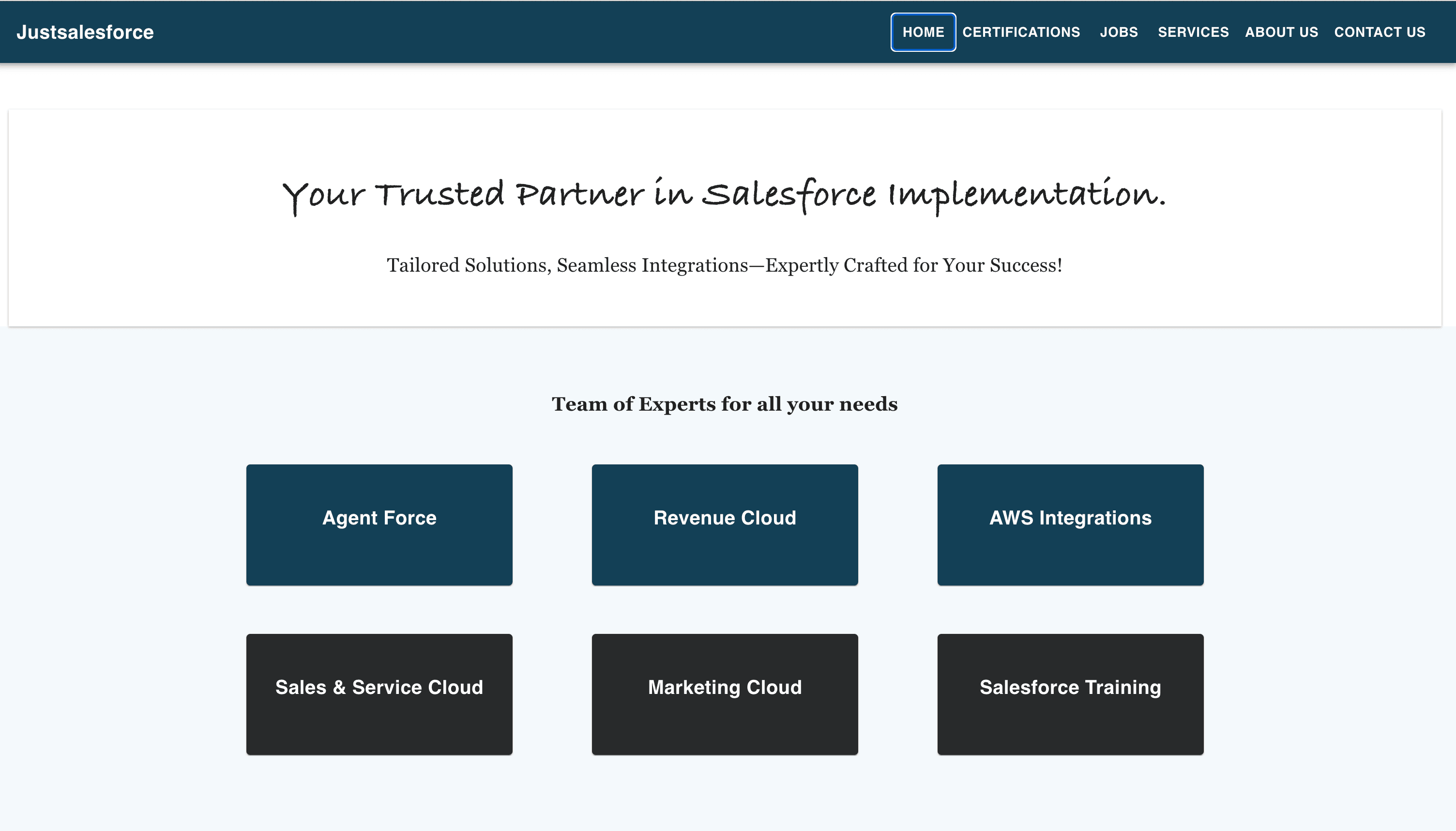Viewport: 1456px width, 831px height.
Task: Open the About Us page
Action: (x=1281, y=32)
